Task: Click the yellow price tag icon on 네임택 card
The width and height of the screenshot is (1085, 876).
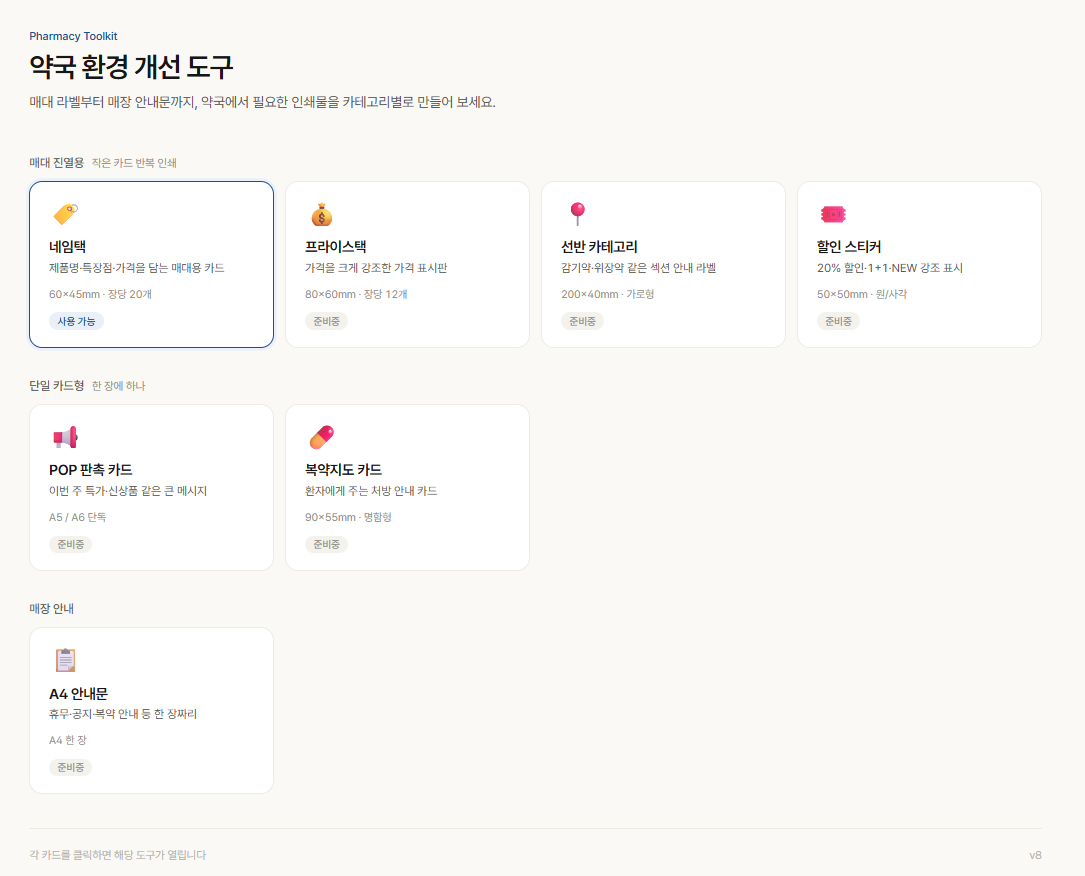Action: 66,214
